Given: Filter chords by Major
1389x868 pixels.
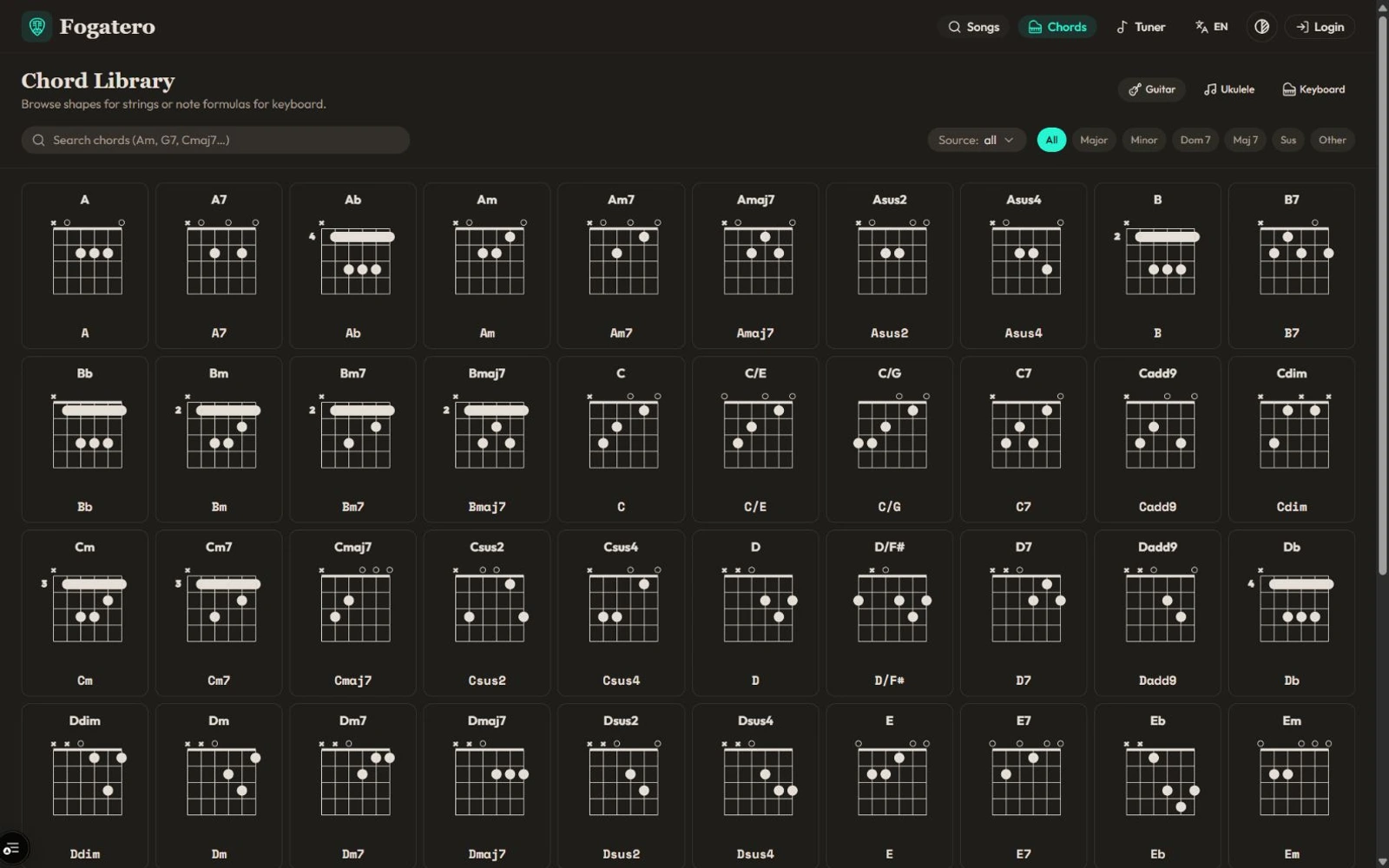Looking at the screenshot, I should click(1093, 140).
